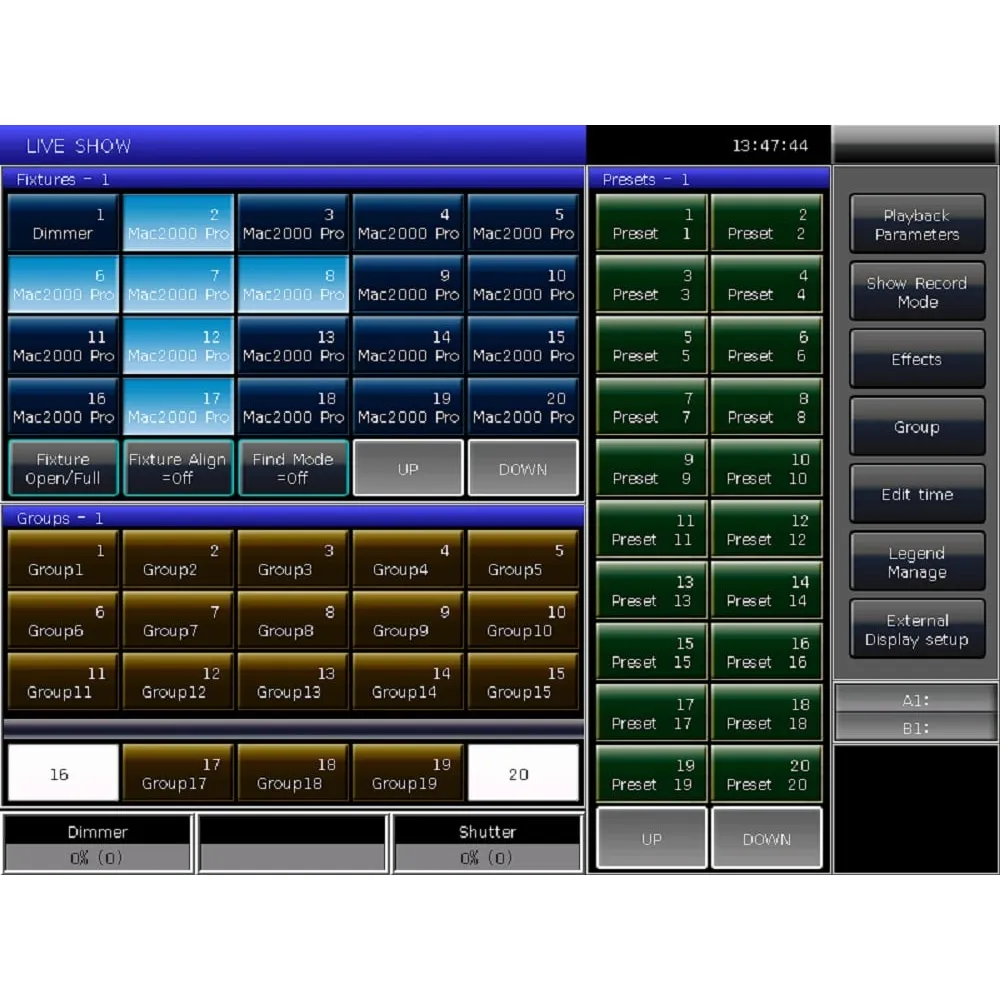
Task: Recall Preset 4
Action: click(767, 284)
